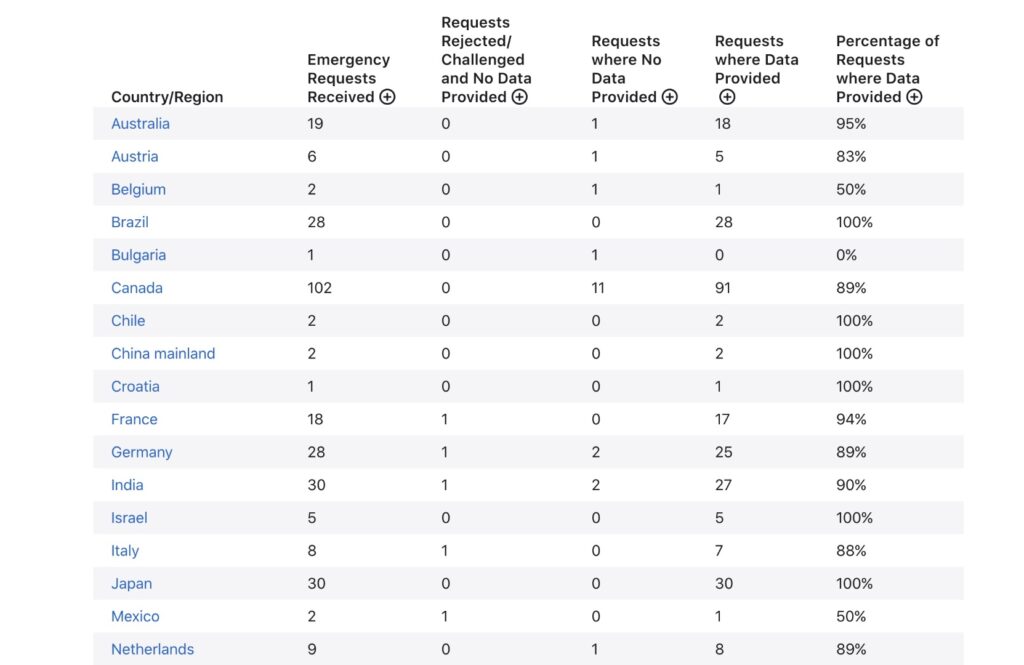Screen dimensions: 1024x665
Task: Open the Japan country link
Action: click(x=131, y=583)
